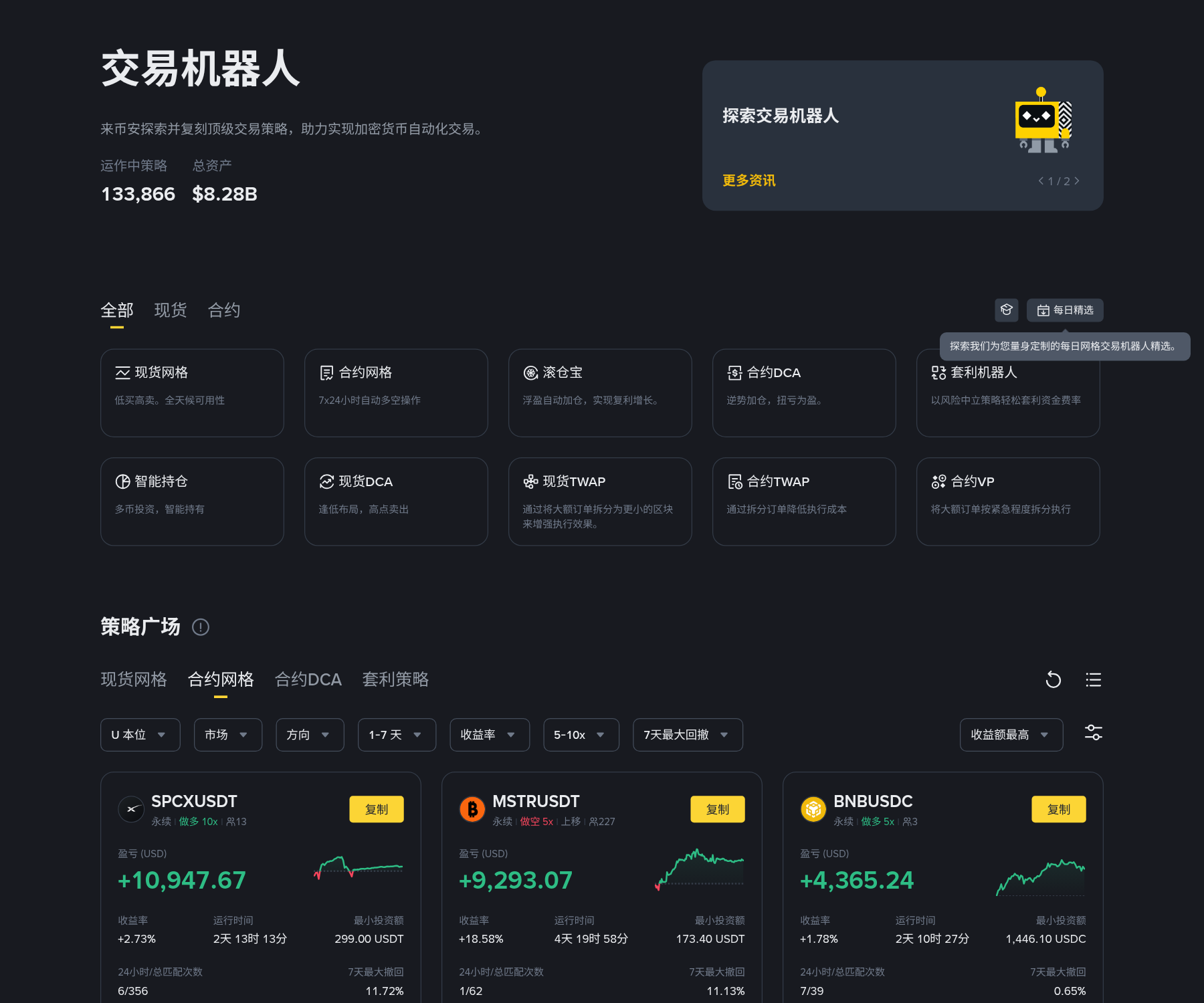Click the yellow robot mascot image
This screenshot has width=1204, height=1003.
(1043, 120)
